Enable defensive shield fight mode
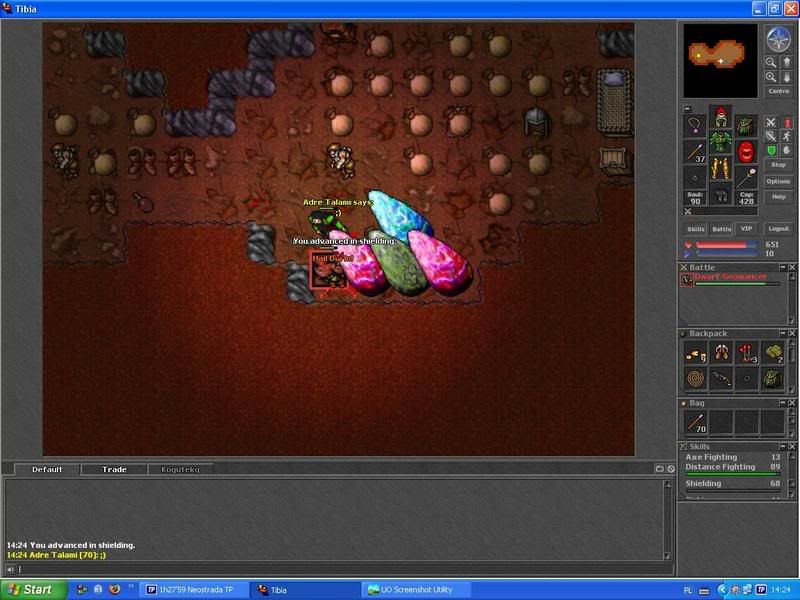Viewport: 800px width, 600px height. (x=771, y=150)
